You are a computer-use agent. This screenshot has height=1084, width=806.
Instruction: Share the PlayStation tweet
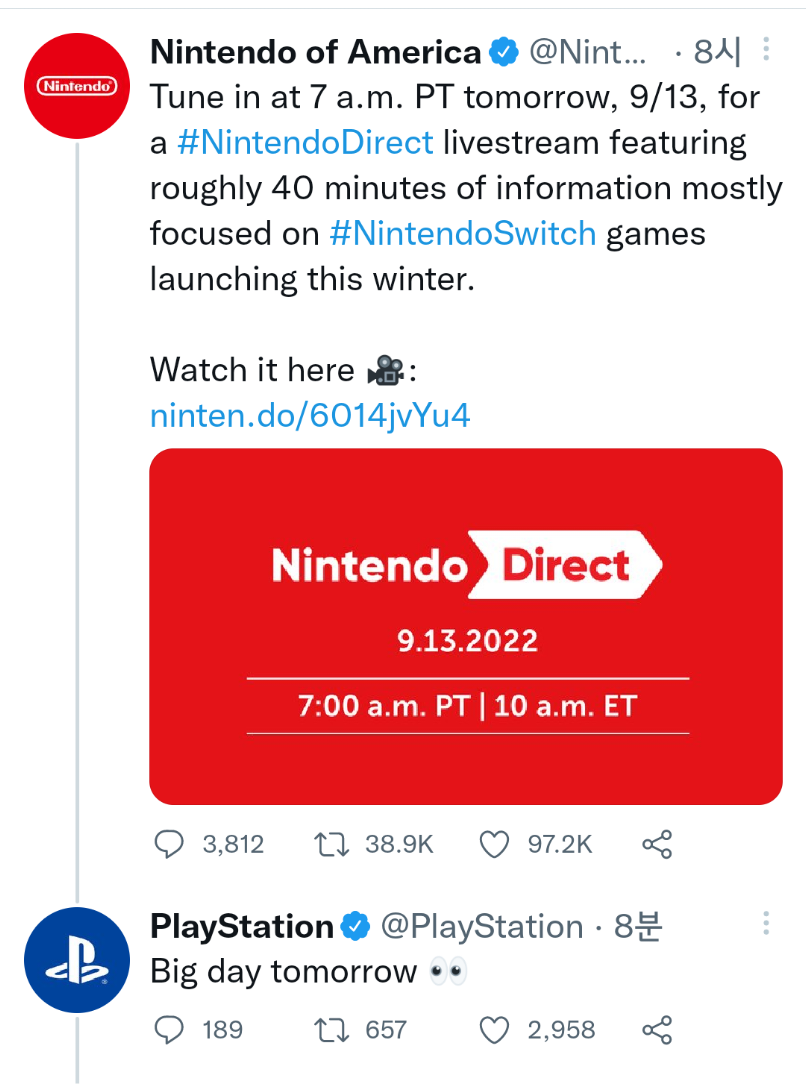click(656, 1029)
